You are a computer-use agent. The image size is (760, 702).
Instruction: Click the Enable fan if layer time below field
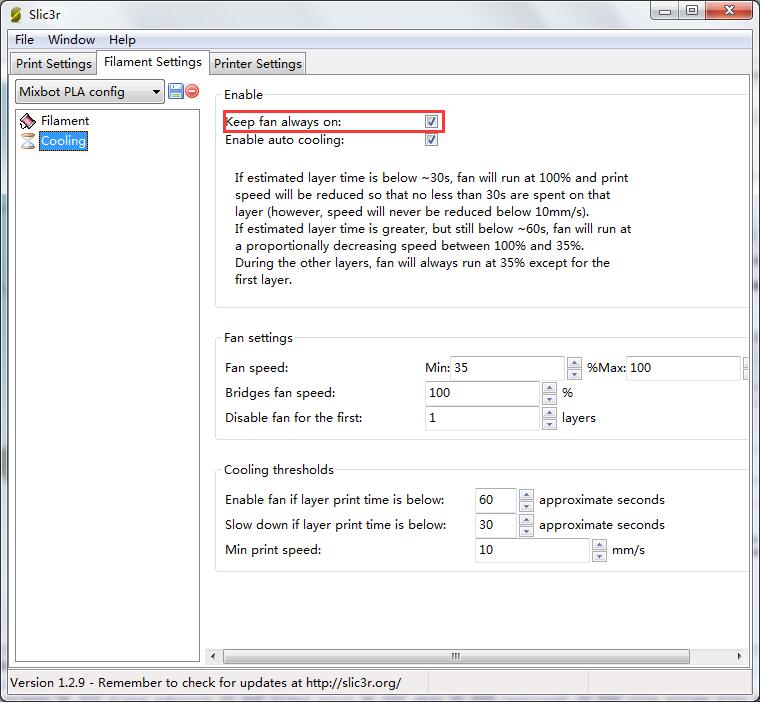(496, 500)
